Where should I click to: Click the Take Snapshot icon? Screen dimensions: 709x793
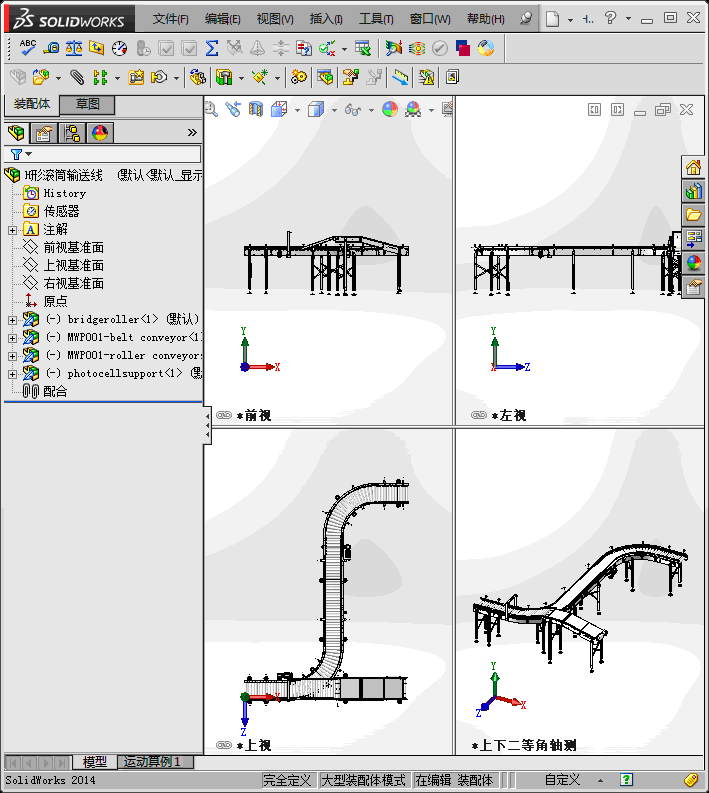click(452, 77)
